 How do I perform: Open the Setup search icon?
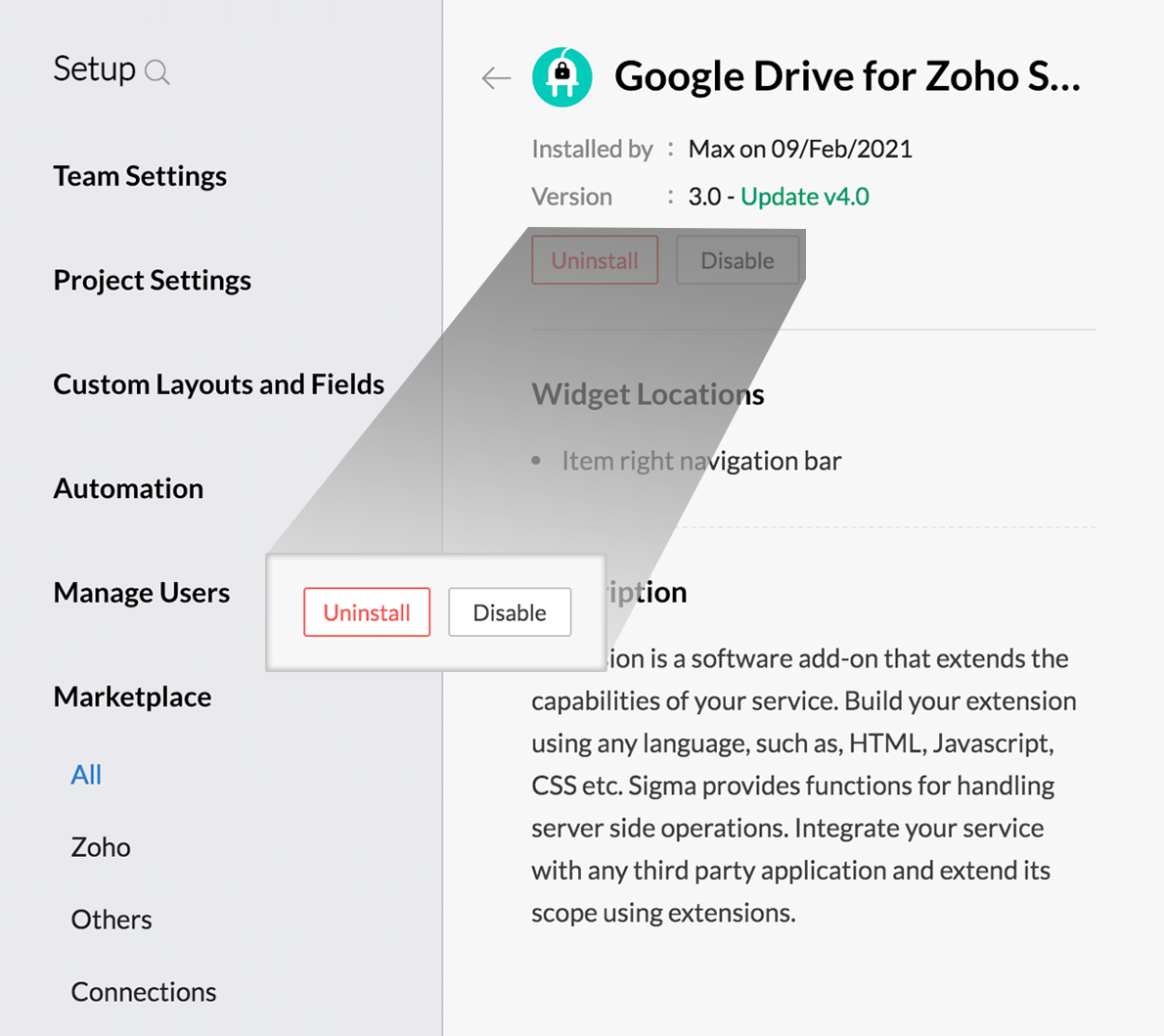pos(157,72)
